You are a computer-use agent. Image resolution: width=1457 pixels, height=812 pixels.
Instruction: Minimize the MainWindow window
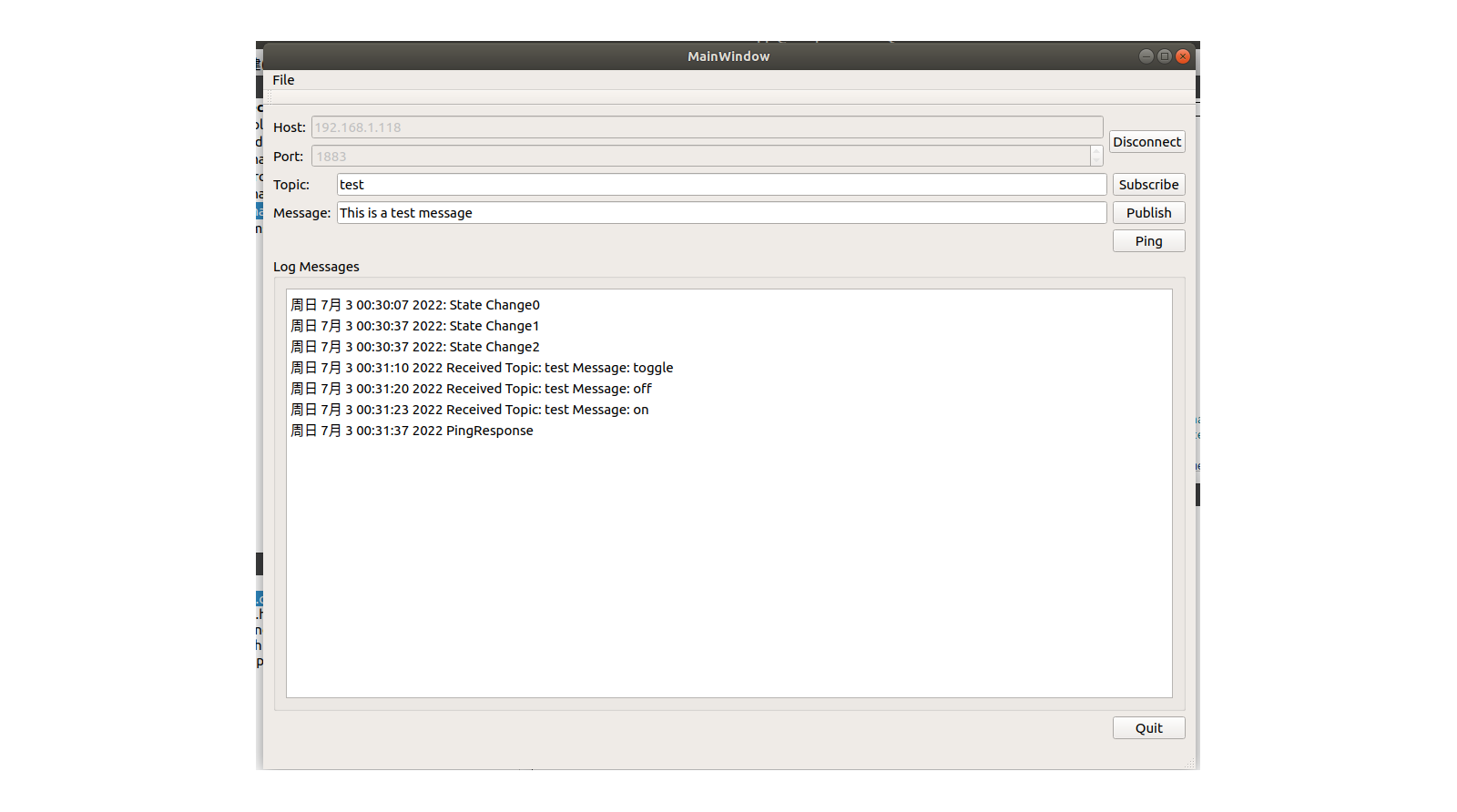(x=1146, y=56)
